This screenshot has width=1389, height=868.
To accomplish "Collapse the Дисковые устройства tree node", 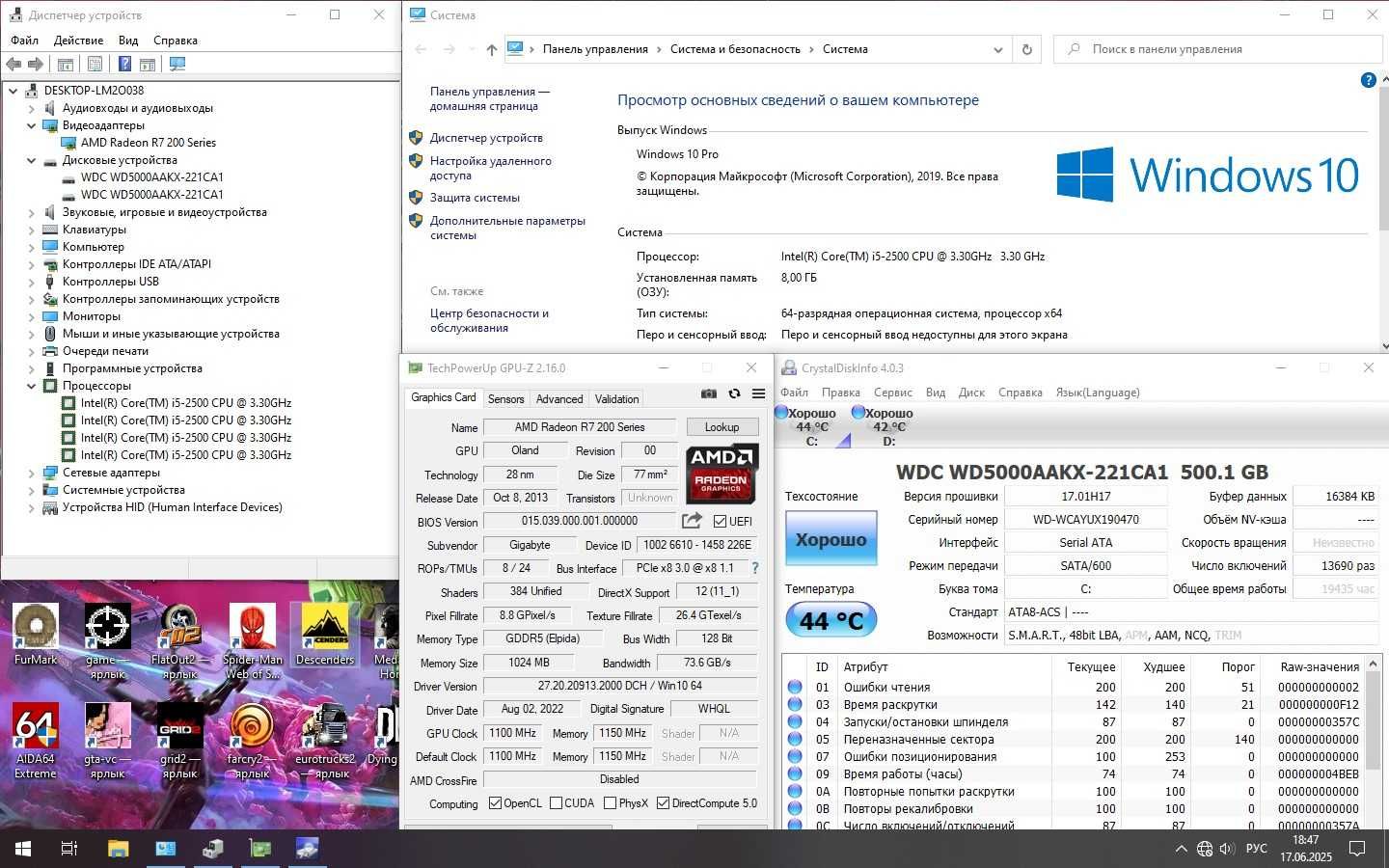I will tap(31, 160).
